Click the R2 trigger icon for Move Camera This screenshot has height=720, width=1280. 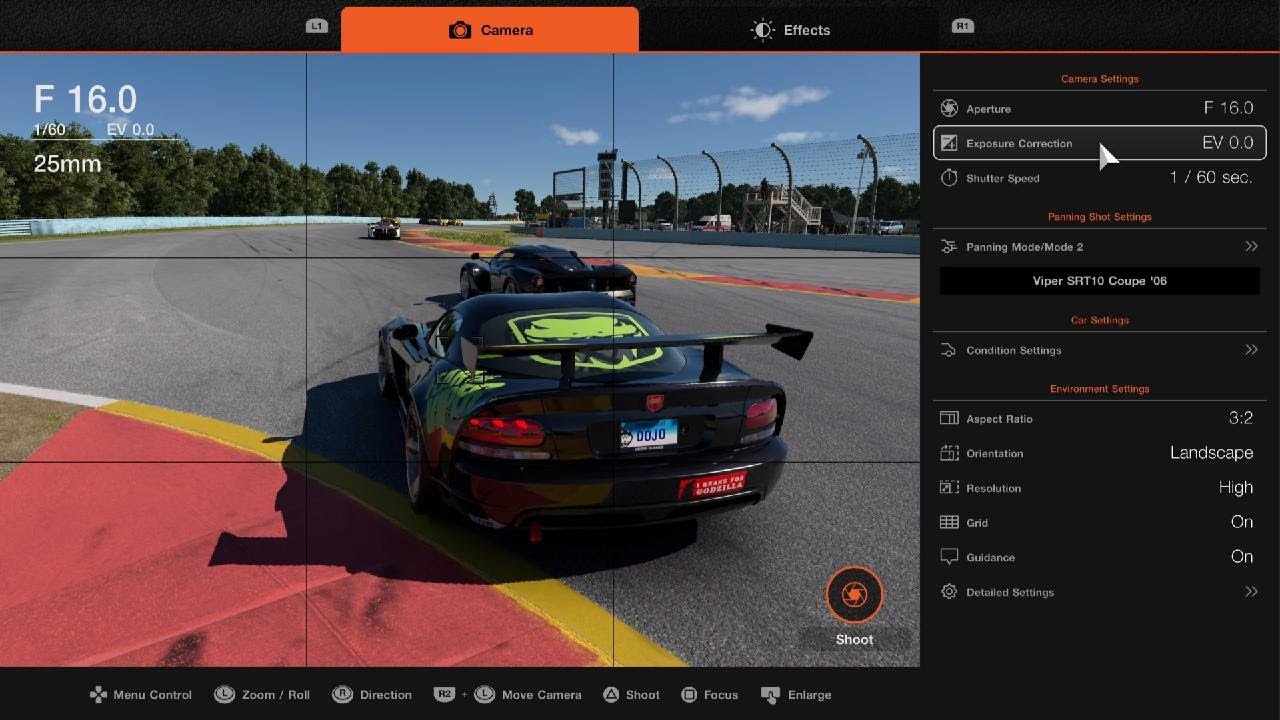445,694
